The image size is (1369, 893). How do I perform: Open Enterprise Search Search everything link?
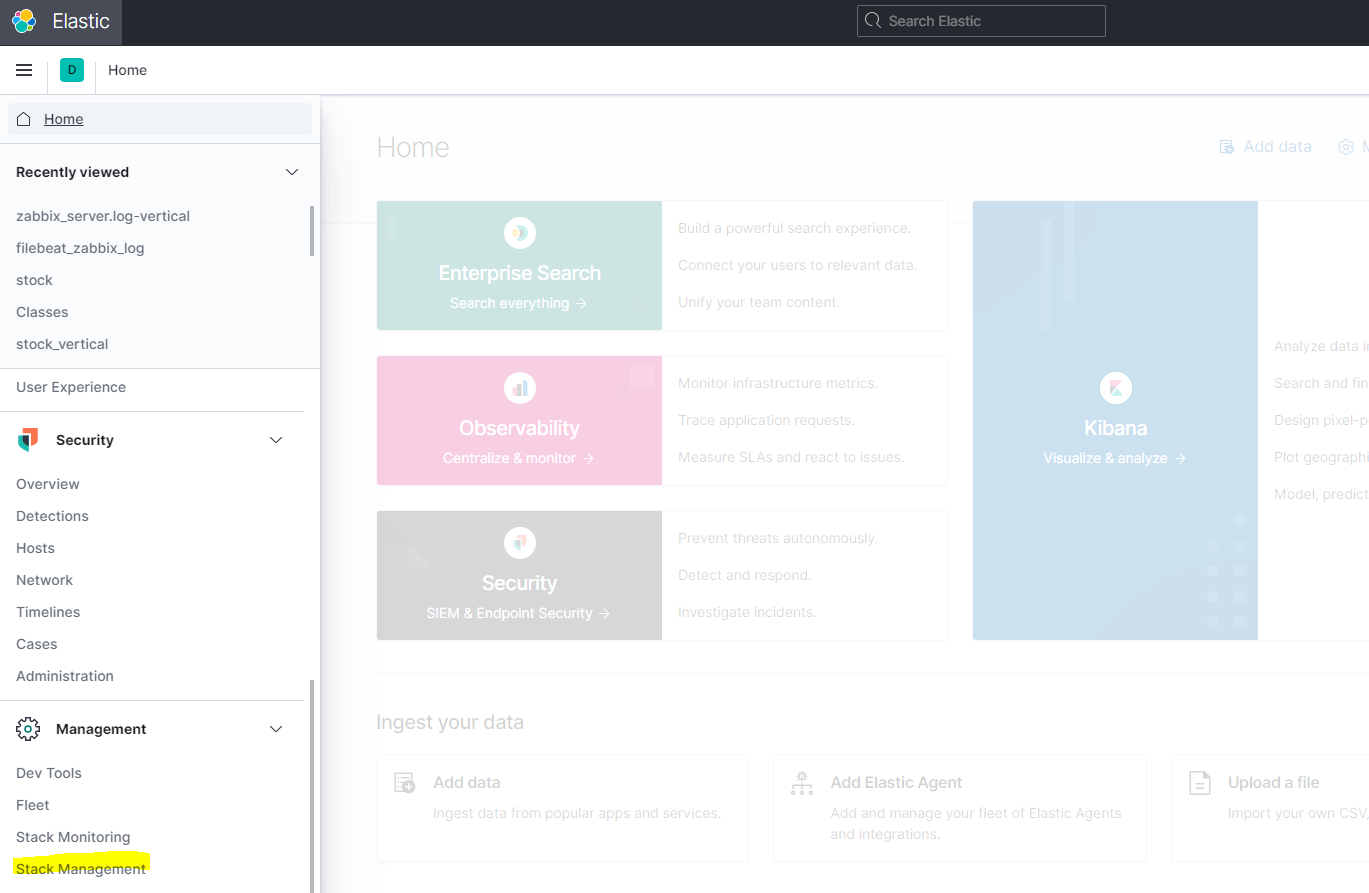click(x=519, y=303)
